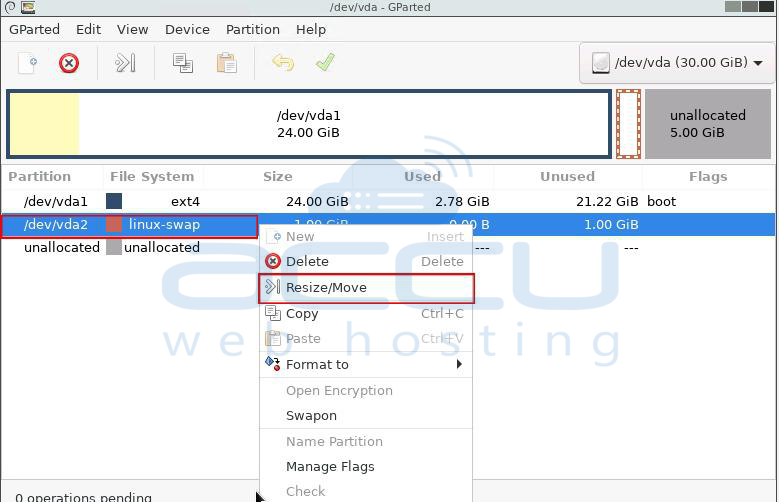
Task: Choose Resize/Move in the context menu
Action: point(366,288)
